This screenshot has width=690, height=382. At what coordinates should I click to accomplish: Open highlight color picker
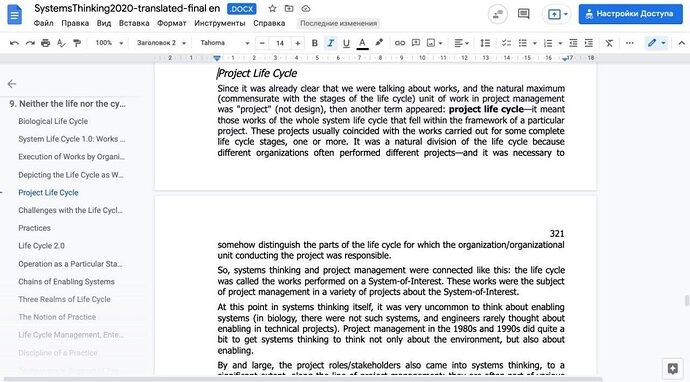(x=379, y=43)
